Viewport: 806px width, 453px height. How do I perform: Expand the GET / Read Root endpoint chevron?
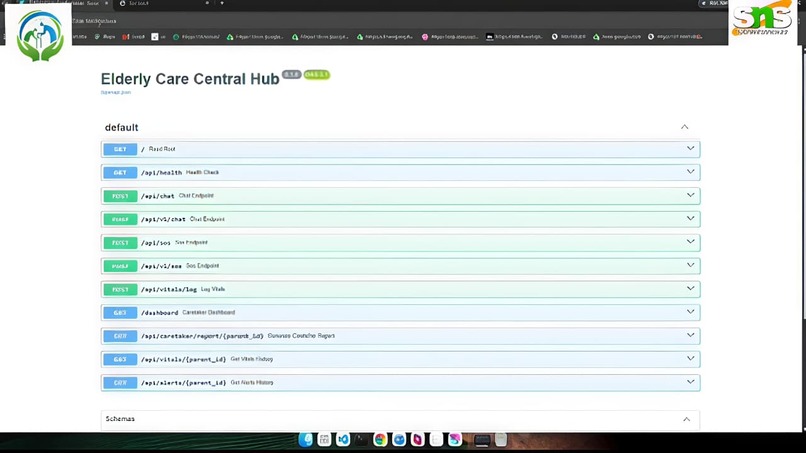click(690, 149)
